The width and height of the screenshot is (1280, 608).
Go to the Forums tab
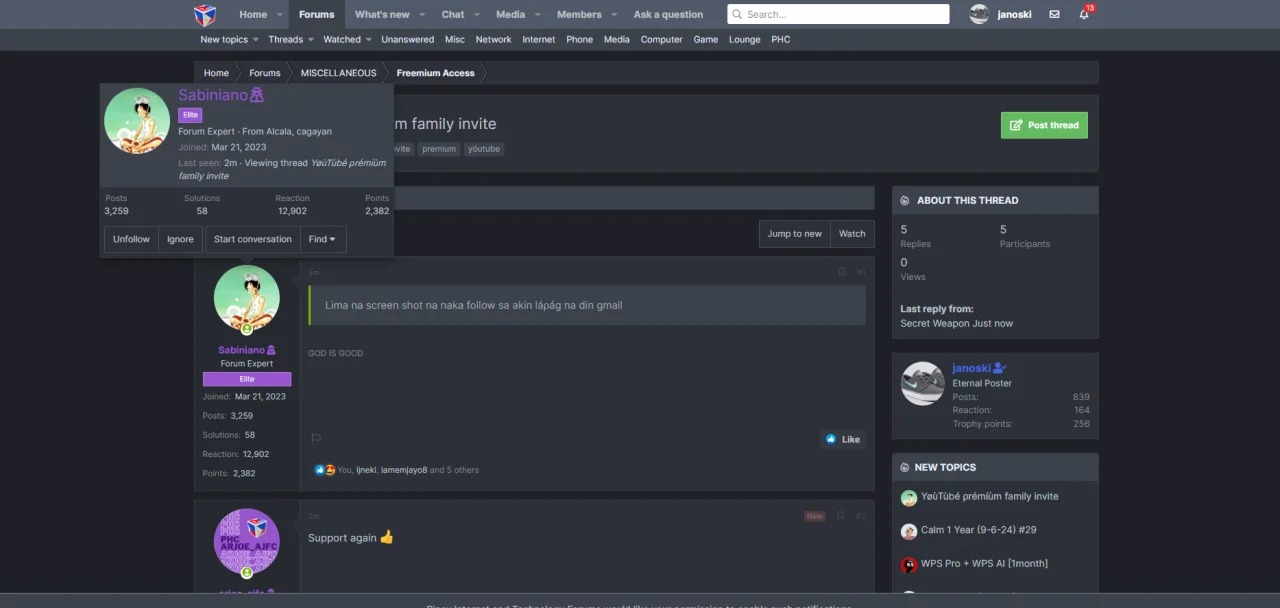click(316, 15)
